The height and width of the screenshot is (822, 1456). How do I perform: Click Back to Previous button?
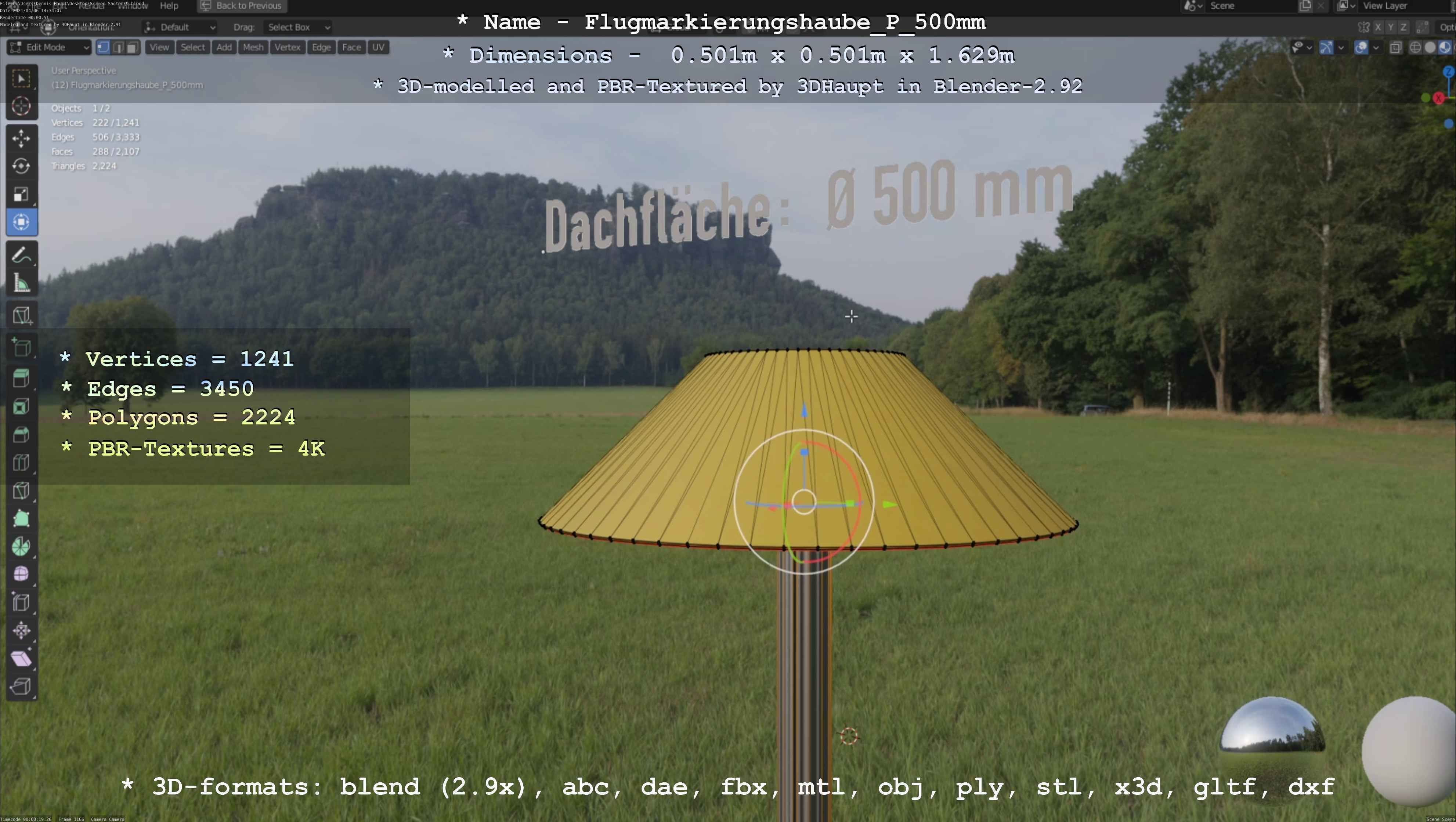[x=242, y=6]
